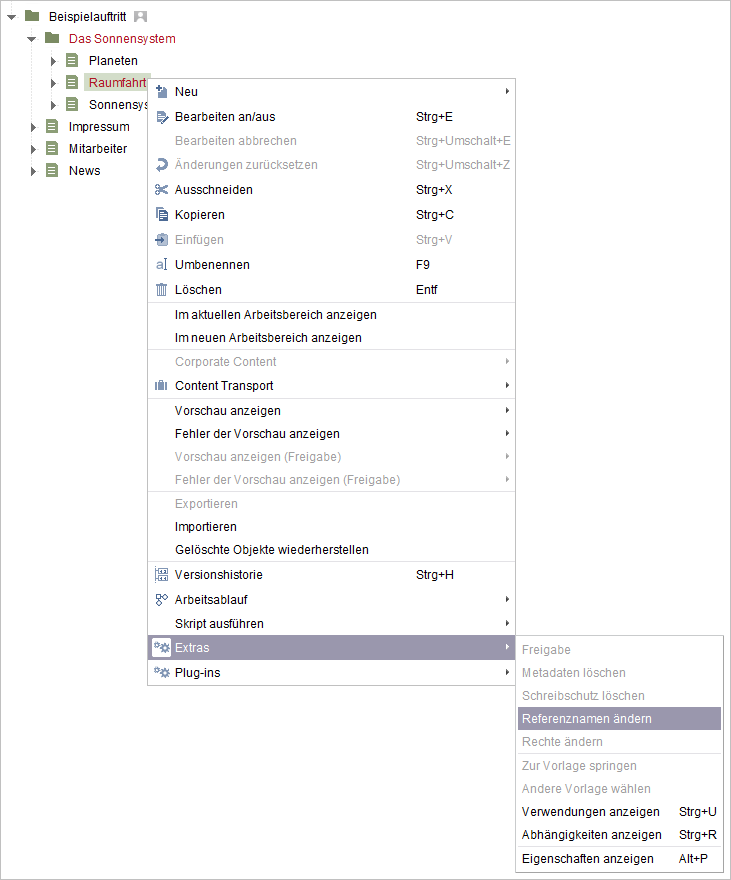Open the Neu submenu arrow
The image size is (731, 880).
point(507,91)
